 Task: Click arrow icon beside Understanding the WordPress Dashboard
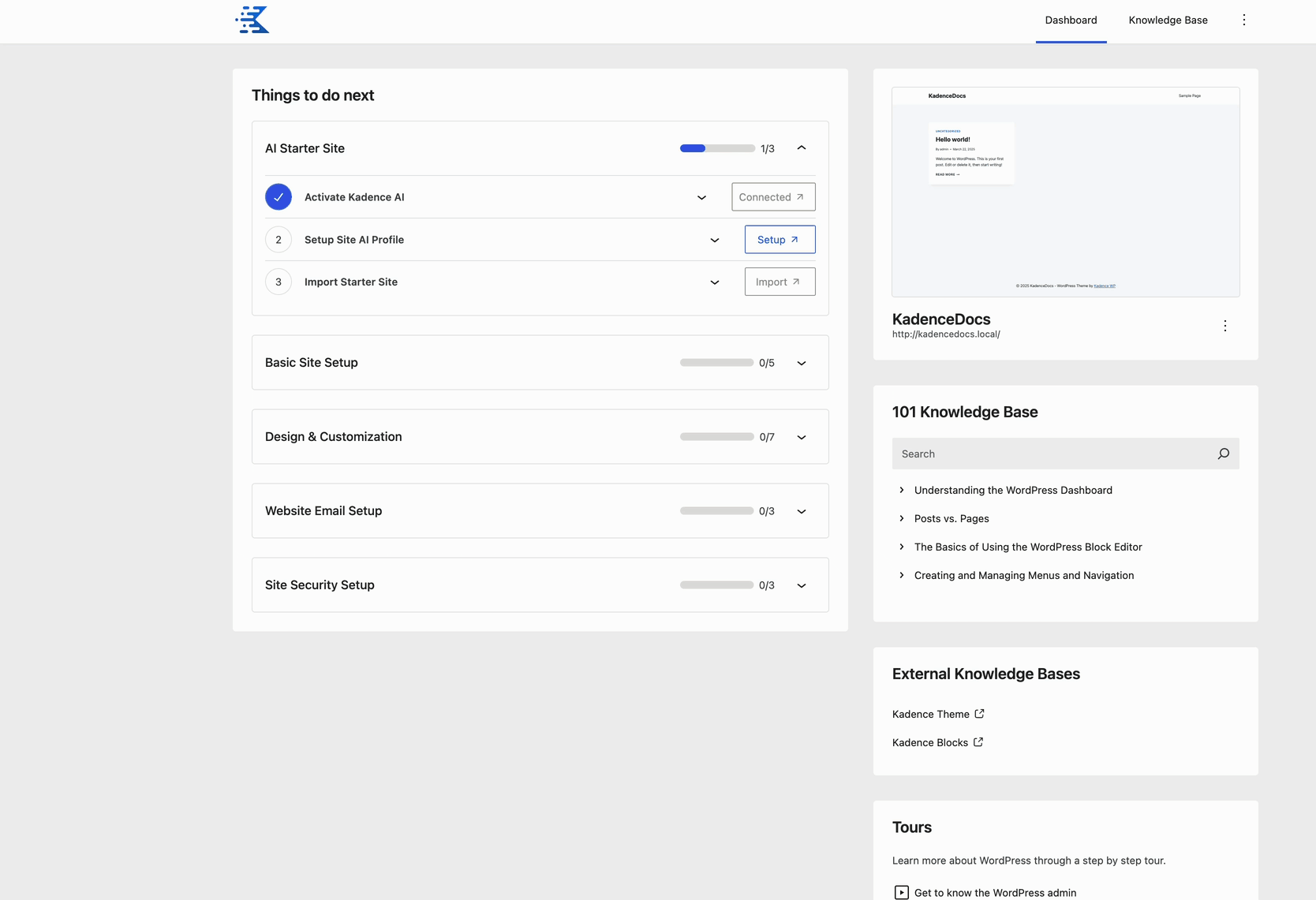[x=902, y=490]
